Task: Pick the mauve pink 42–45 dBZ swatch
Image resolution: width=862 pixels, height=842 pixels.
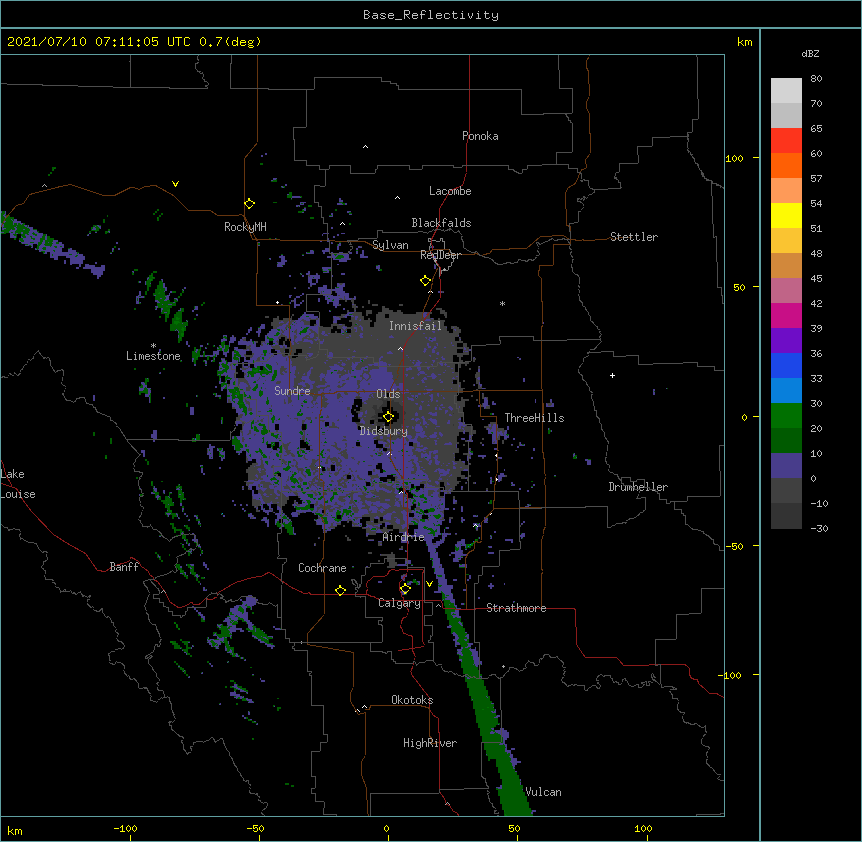Action: pos(786,290)
